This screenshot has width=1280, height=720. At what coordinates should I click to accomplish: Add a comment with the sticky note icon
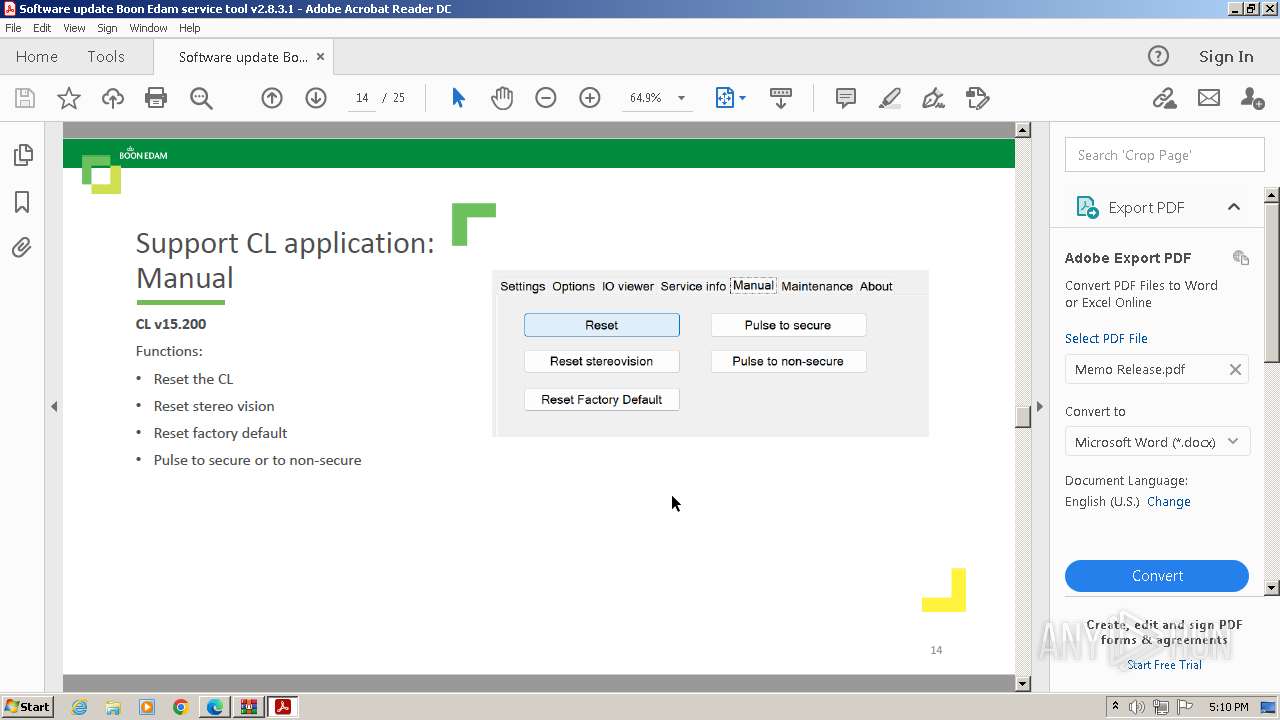click(846, 98)
